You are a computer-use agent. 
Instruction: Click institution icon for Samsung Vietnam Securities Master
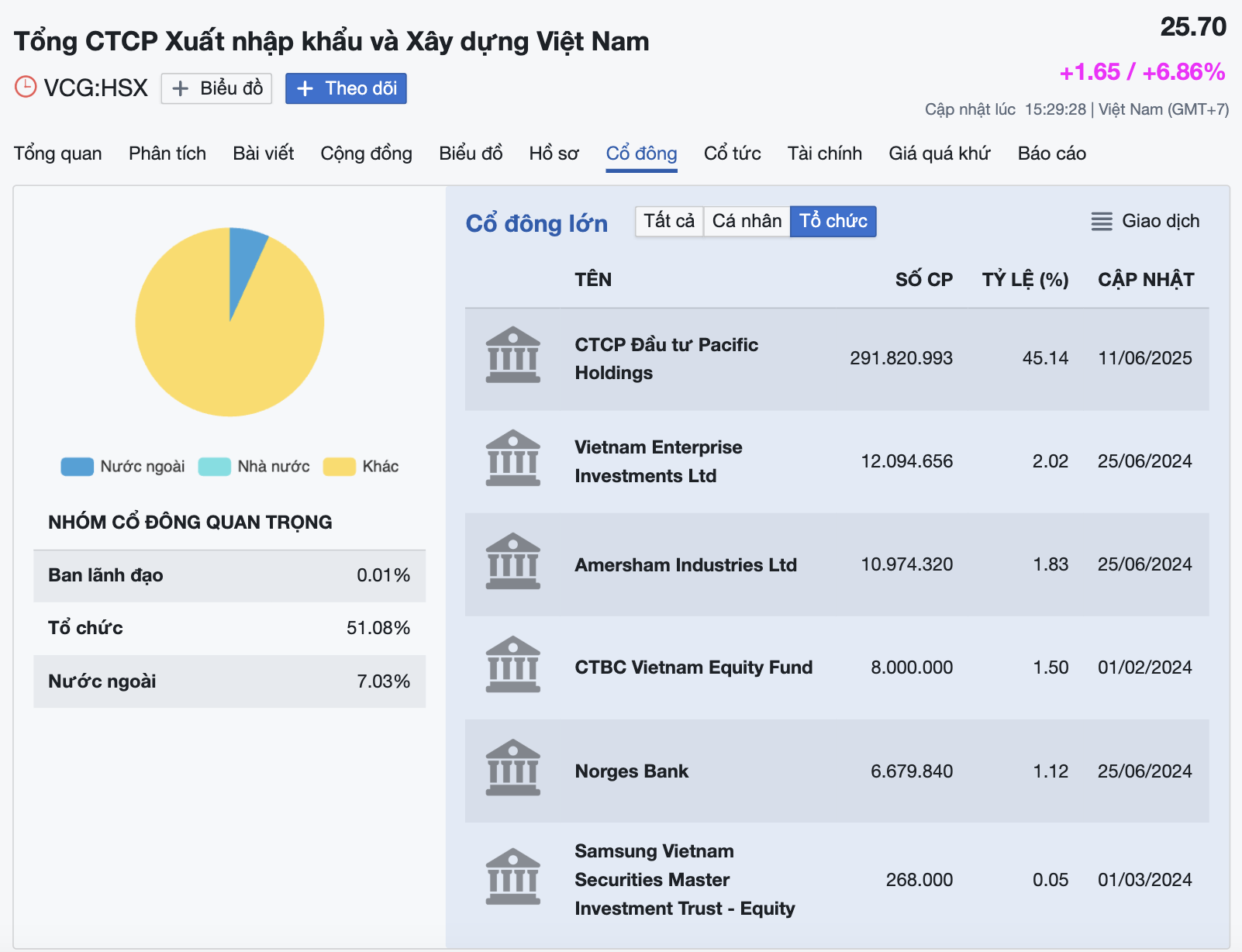(x=512, y=877)
